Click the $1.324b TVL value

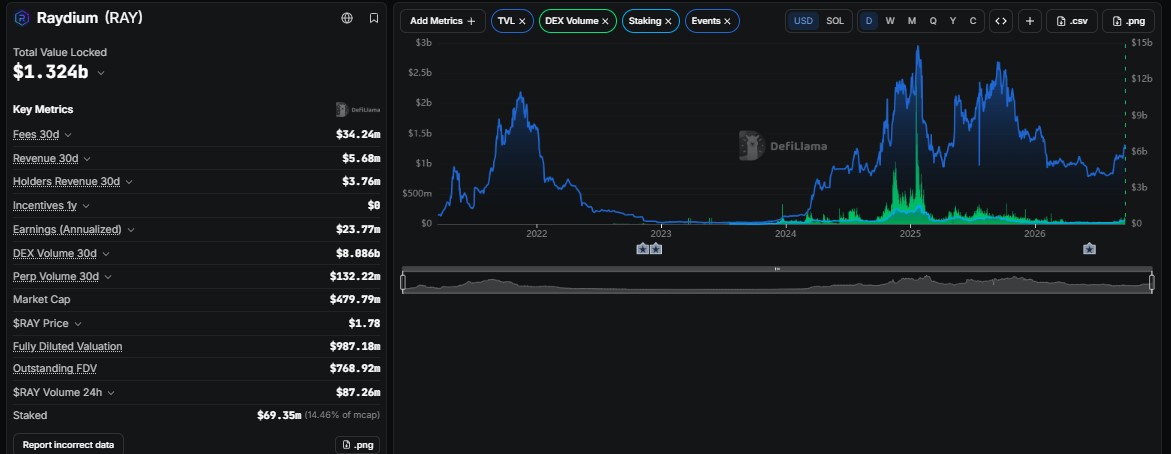pos(51,72)
